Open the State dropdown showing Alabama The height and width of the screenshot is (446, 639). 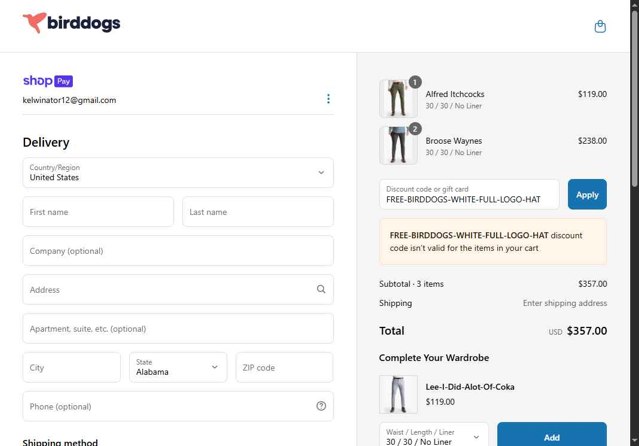point(178,367)
